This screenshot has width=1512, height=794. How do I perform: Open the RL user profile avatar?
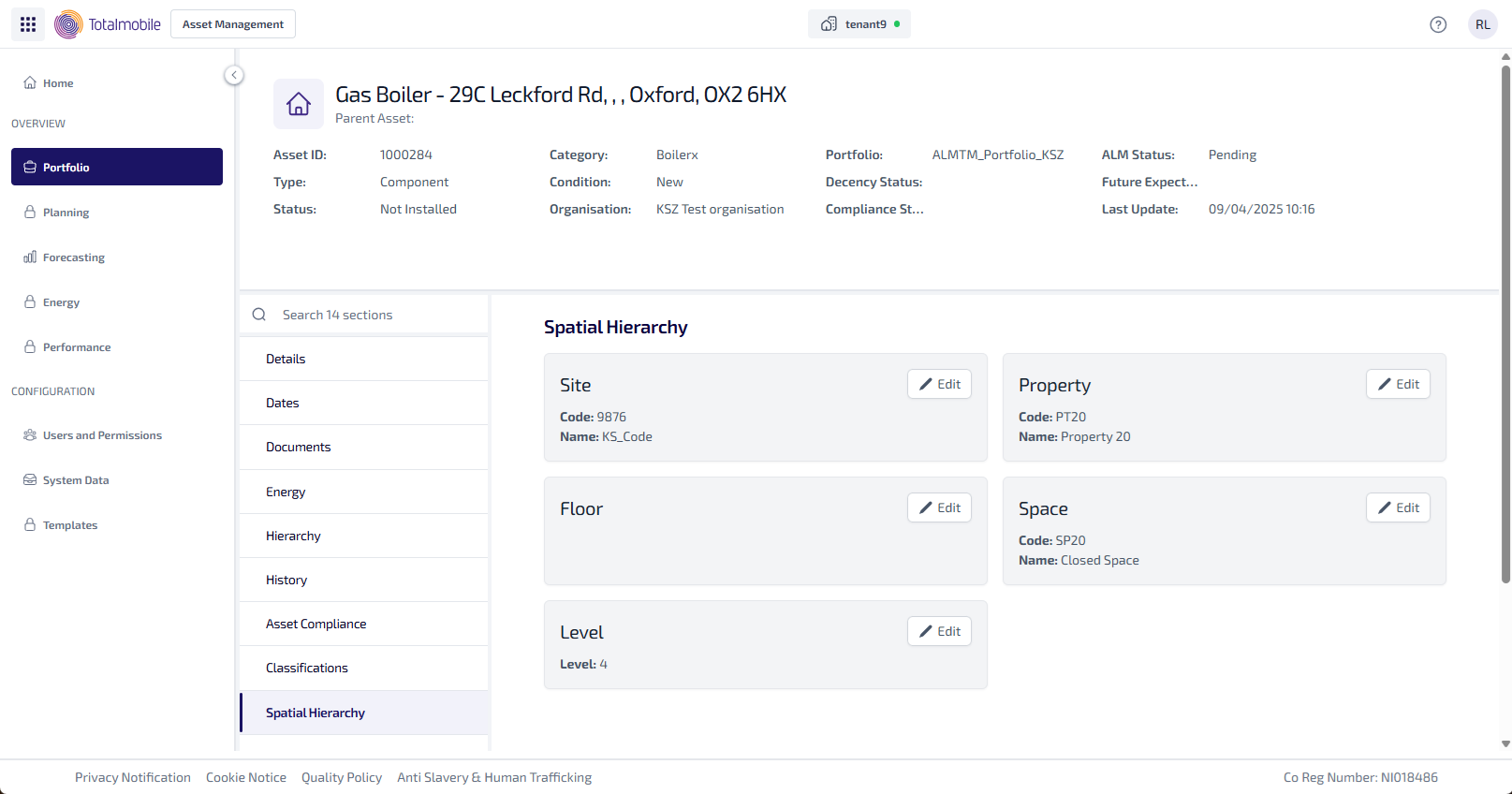(1482, 24)
